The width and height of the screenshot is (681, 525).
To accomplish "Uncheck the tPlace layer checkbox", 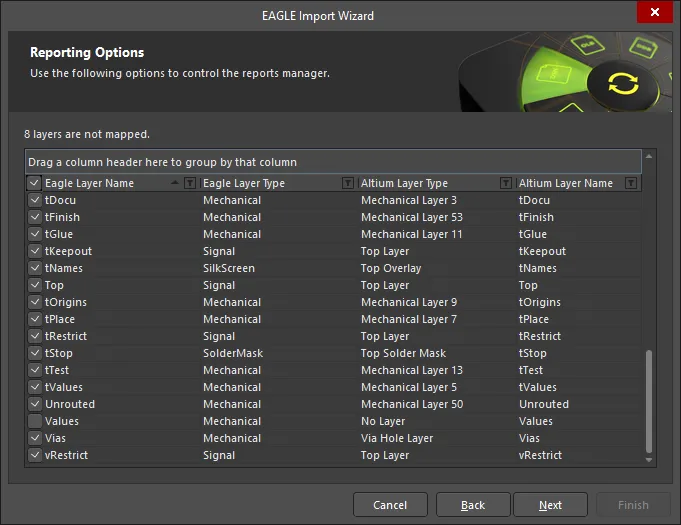I will 35,319.
